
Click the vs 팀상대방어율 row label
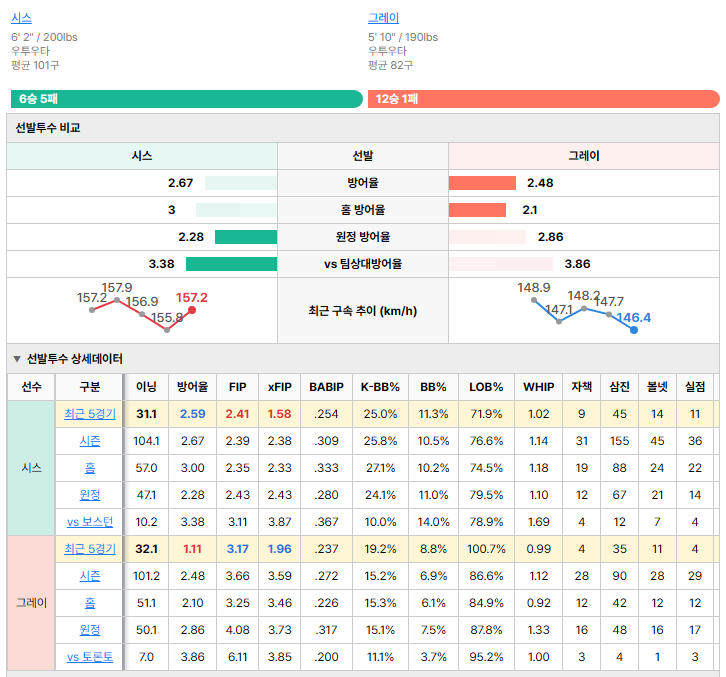(363, 264)
